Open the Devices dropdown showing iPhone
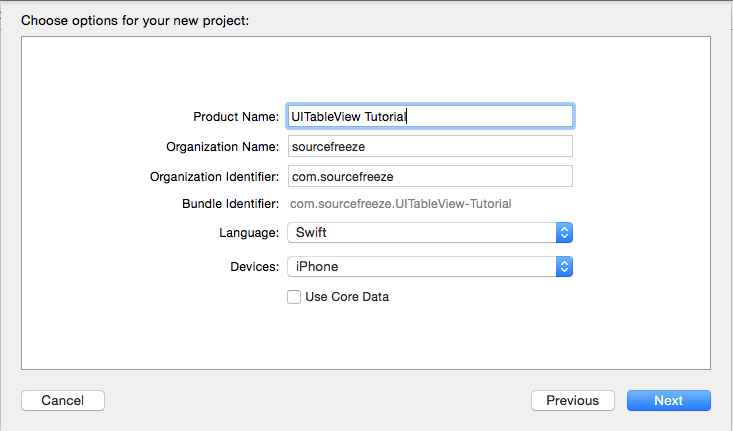The height and width of the screenshot is (431, 733). [x=430, y=266]
